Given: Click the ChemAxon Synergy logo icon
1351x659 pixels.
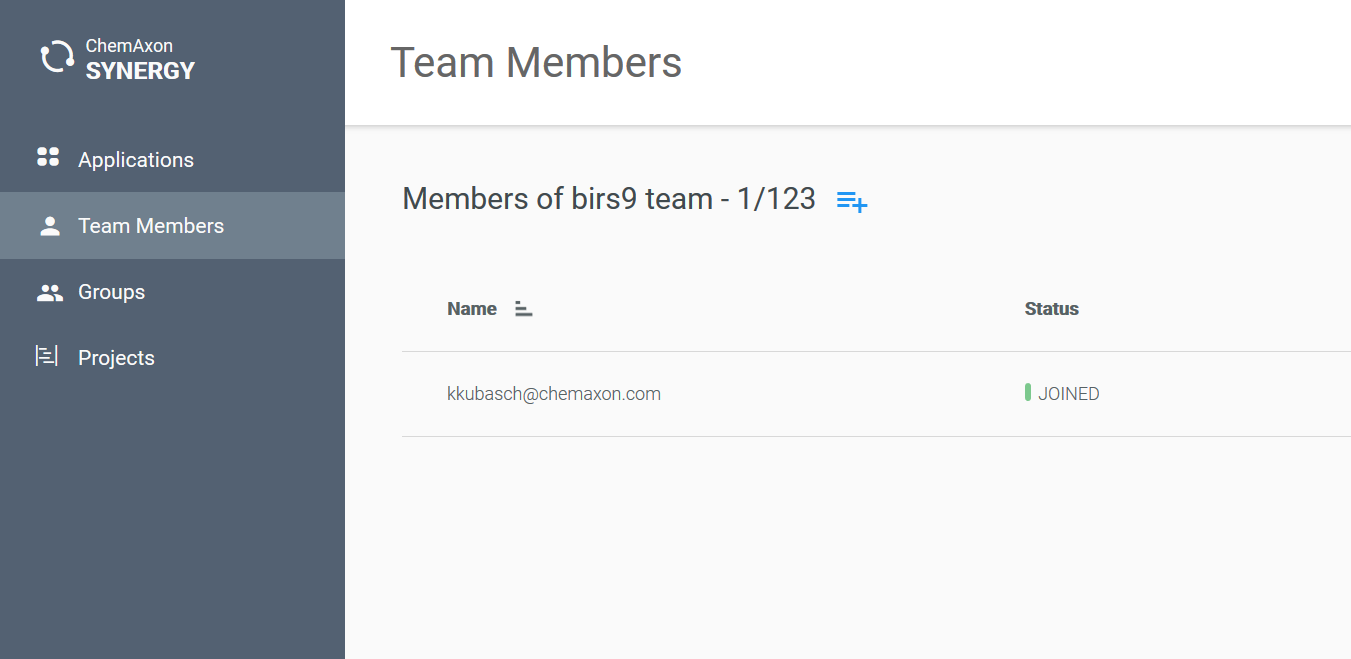Looking at the screenshot, I should (x=57, y=57).
